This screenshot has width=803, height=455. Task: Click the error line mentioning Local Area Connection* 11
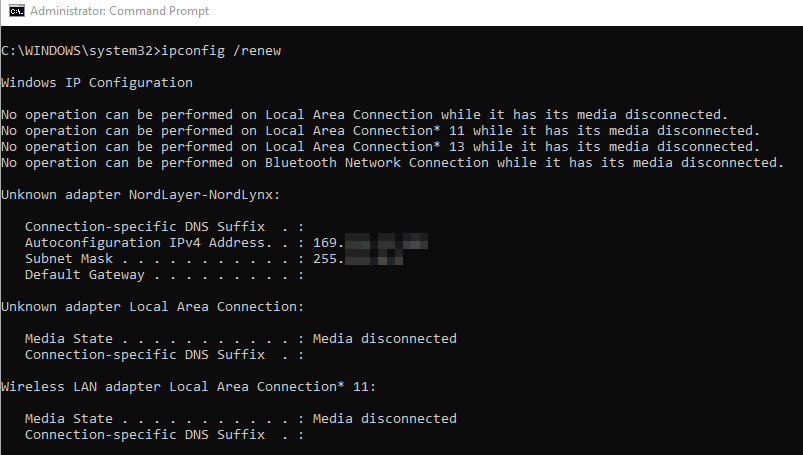[x=380, y=130]
